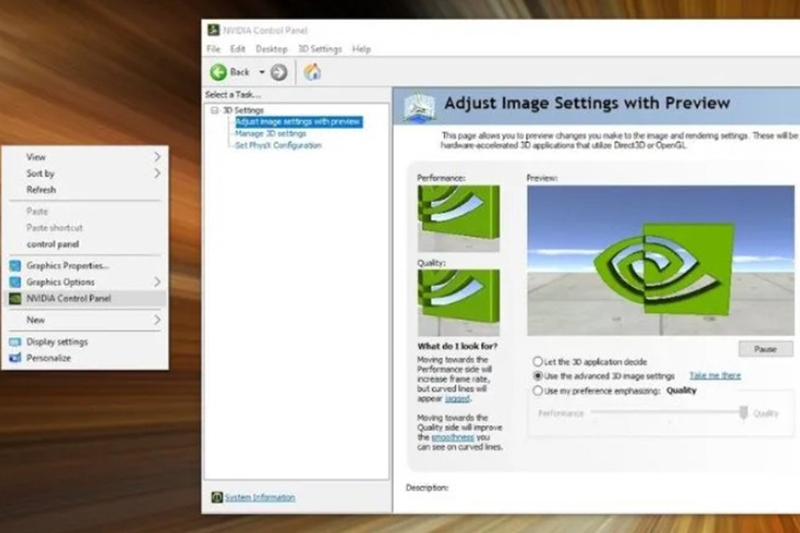Open the Desktop menu
800x533 pixels.
click(x=271, y=49)
